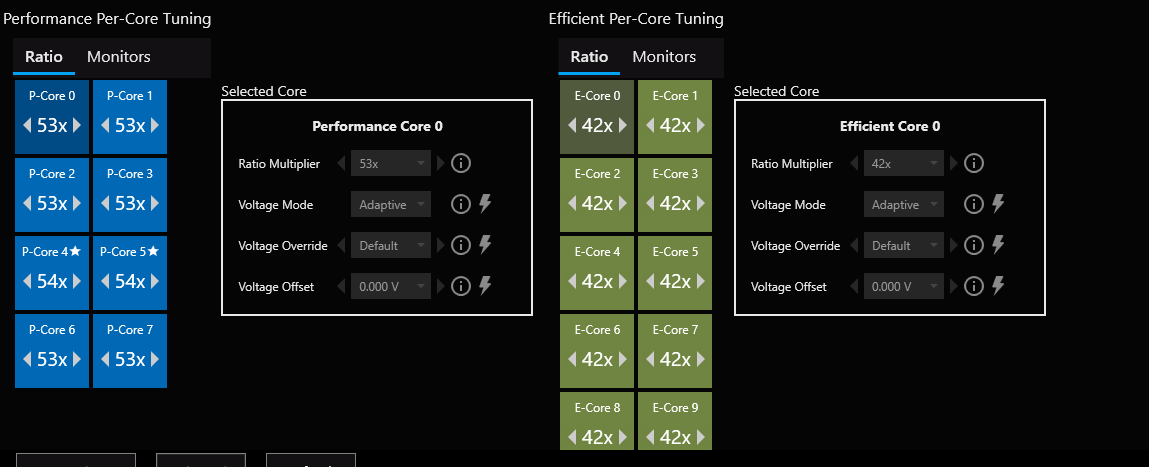
Task: Decrease P-Core 2 ratio with left arrow
Action: 27,203
